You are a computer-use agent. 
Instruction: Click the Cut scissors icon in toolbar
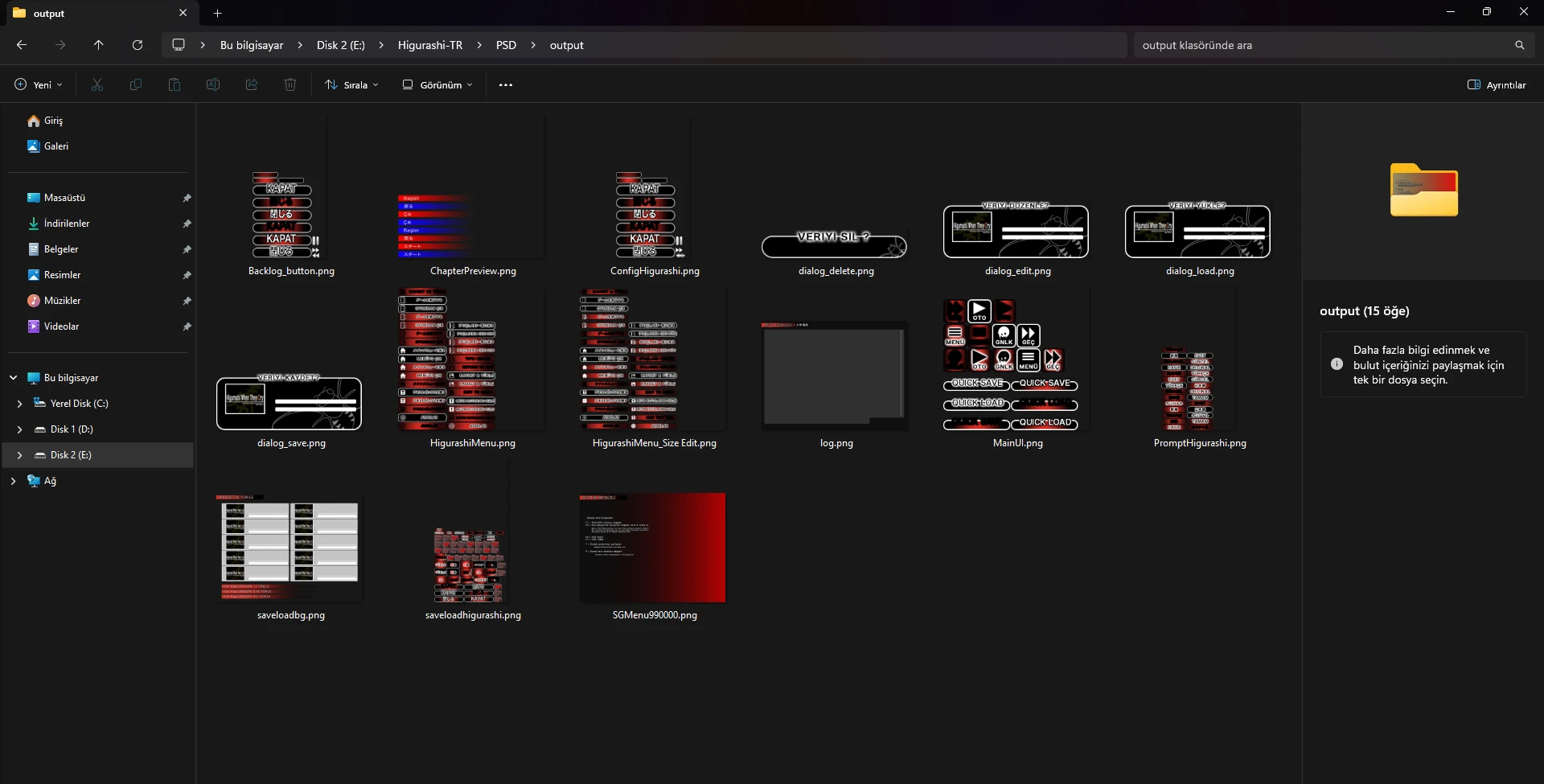[x=97, y=84]
